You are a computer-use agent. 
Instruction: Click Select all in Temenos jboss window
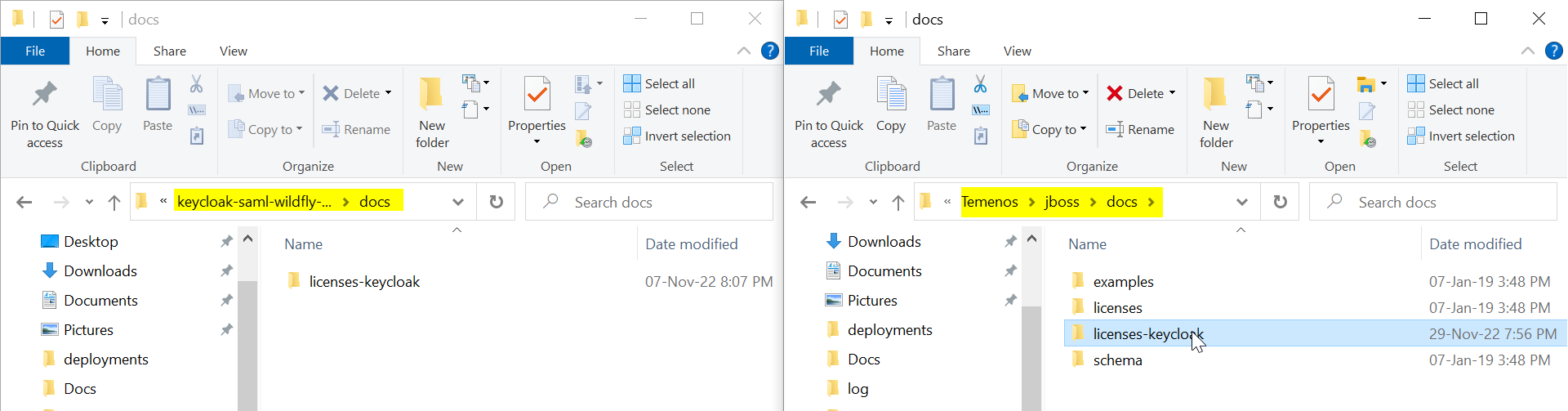1454,83
